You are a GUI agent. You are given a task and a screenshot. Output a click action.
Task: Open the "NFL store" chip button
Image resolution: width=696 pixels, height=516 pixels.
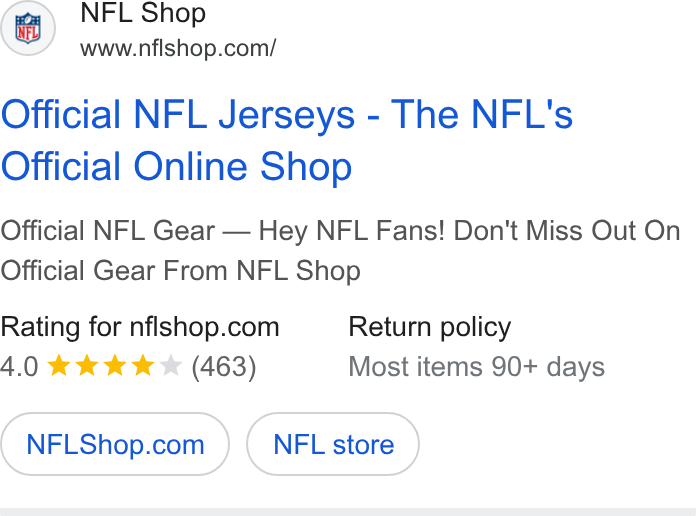[333, 444]
